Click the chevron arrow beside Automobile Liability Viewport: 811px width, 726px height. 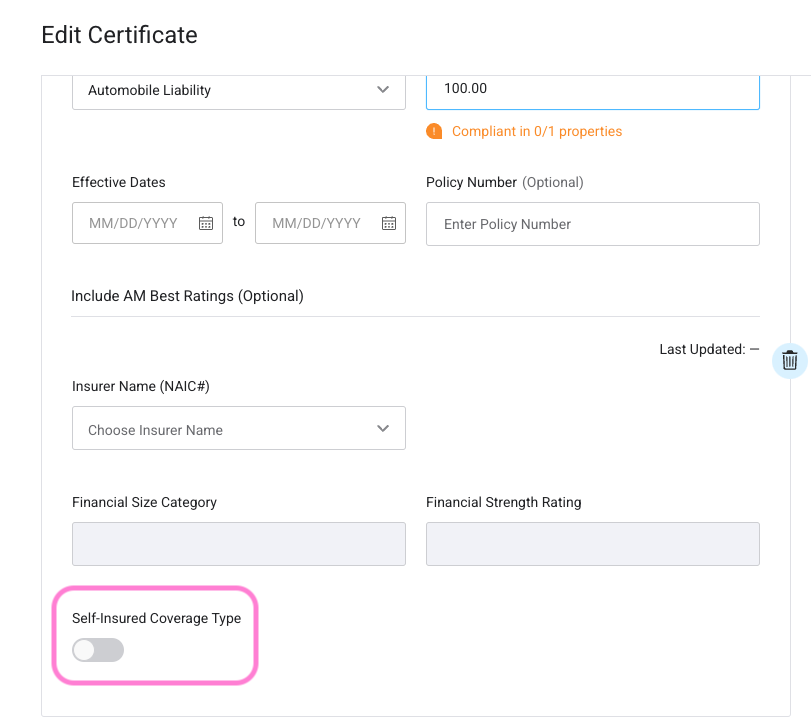coord(383,90)
